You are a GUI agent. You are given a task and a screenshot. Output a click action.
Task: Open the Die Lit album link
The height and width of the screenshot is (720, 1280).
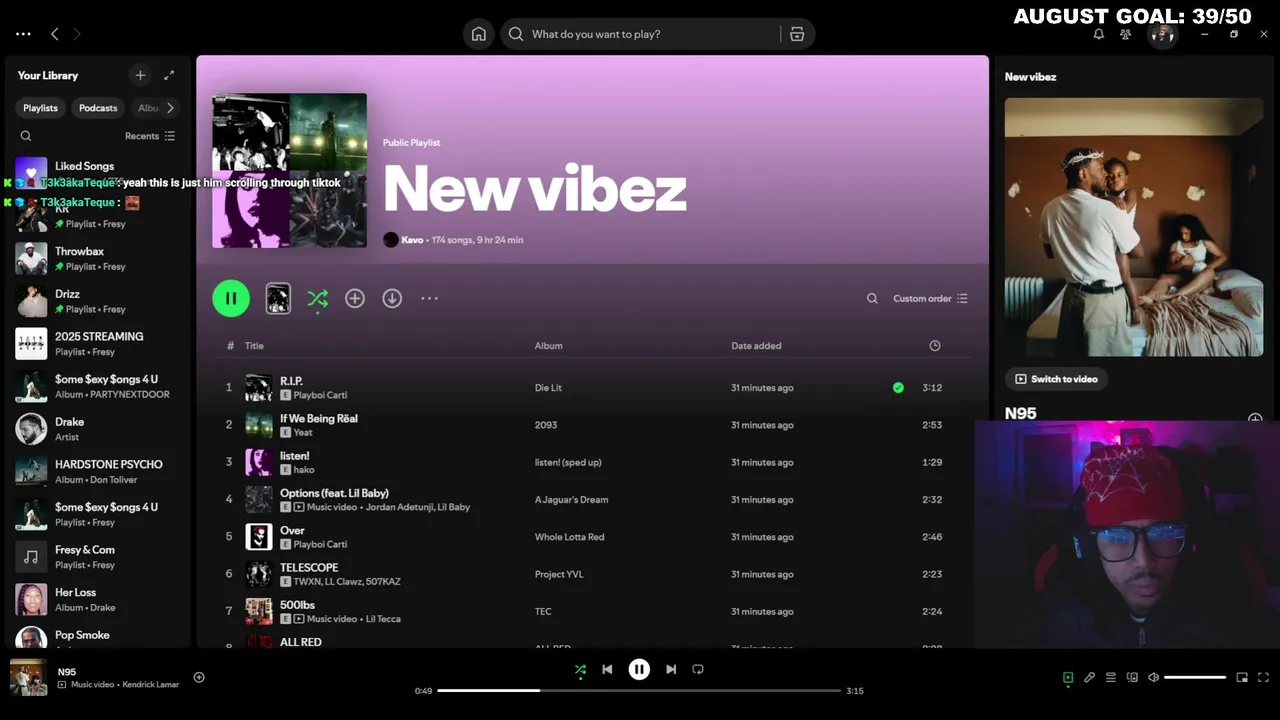(x=547, y=388)
